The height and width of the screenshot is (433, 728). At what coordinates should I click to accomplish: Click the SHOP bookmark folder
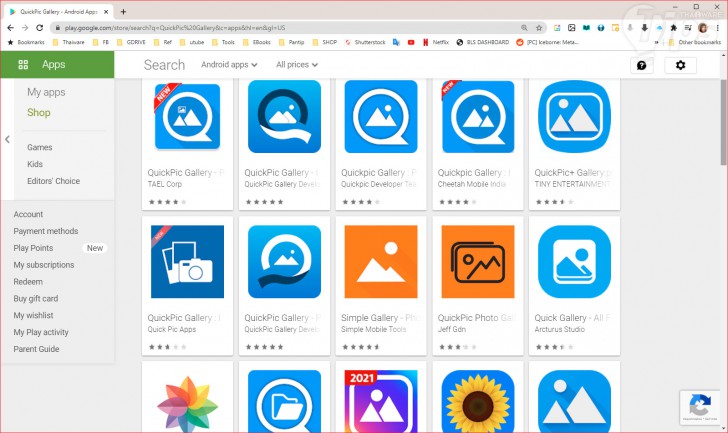pyautogui.click(x=325, y=42)
